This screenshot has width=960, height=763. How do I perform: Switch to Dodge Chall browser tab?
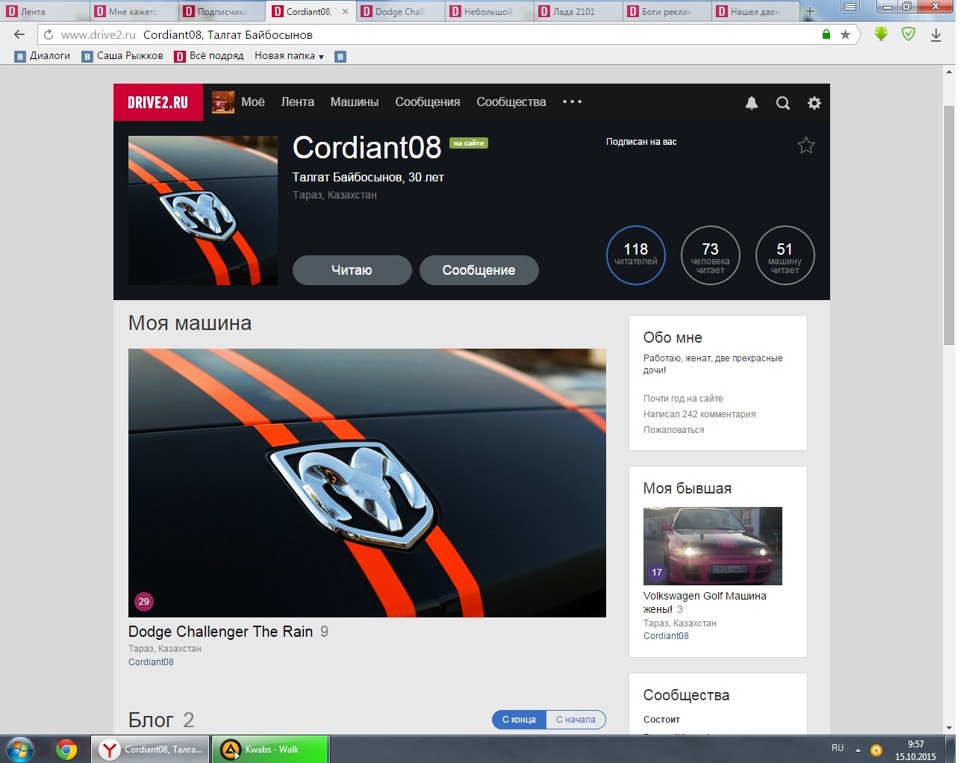tap(400, 11)
